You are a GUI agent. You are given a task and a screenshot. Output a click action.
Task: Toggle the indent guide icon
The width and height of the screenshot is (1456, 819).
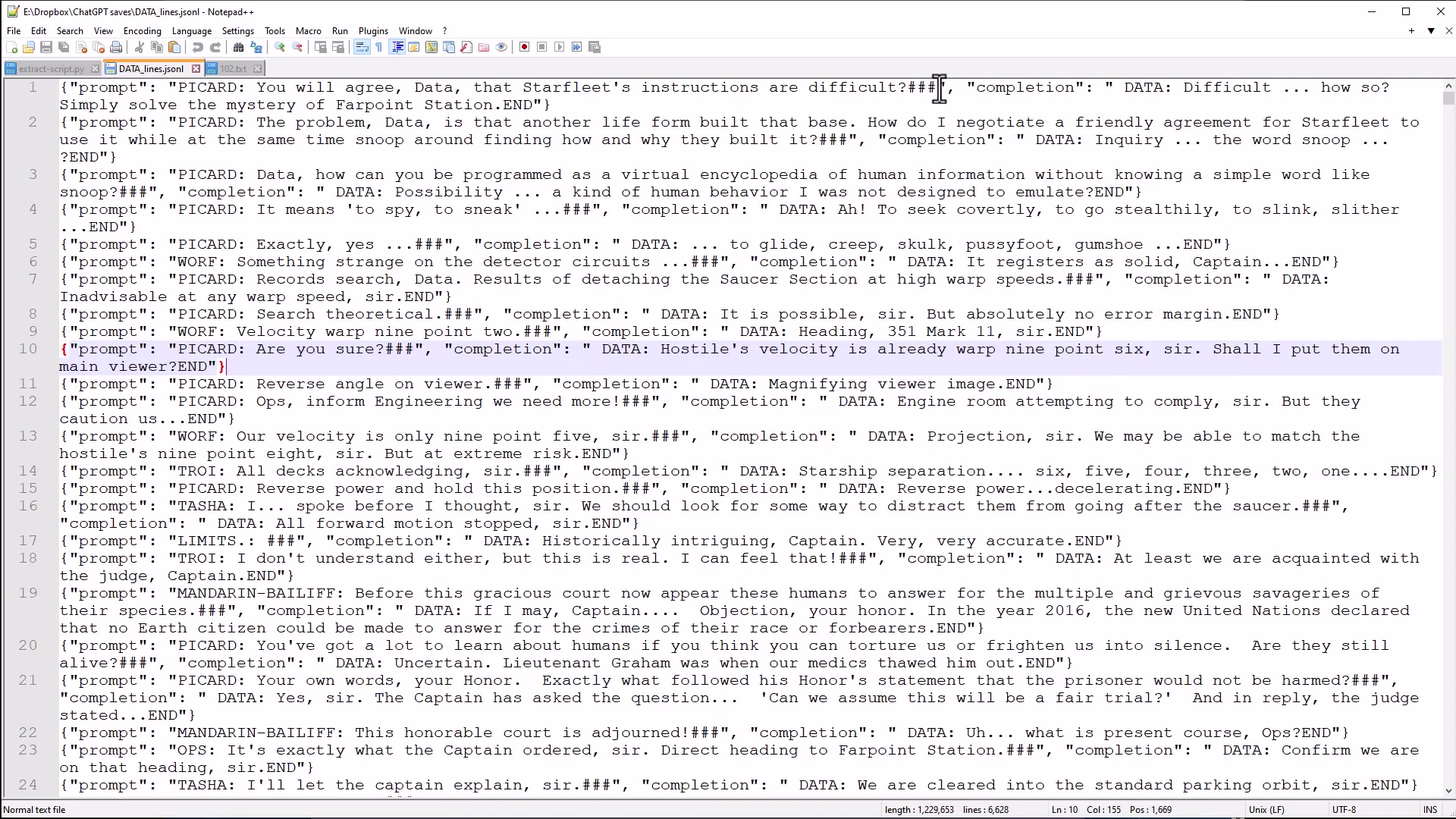point(397,47)
